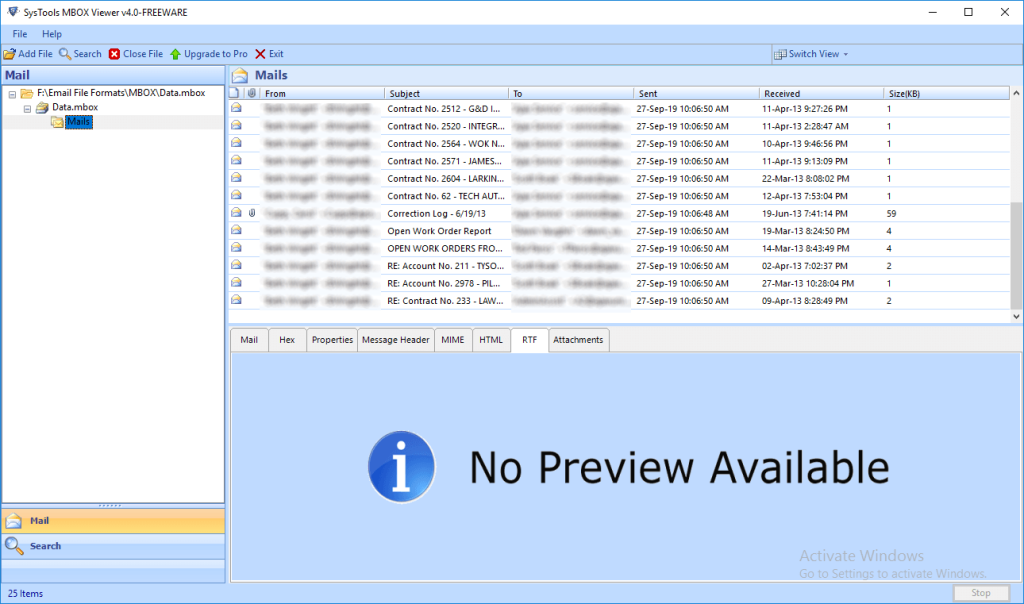Viewport: 1024px width, 604px height.
Task: Click the mail list scroll up arrow
Action: 1016,93
